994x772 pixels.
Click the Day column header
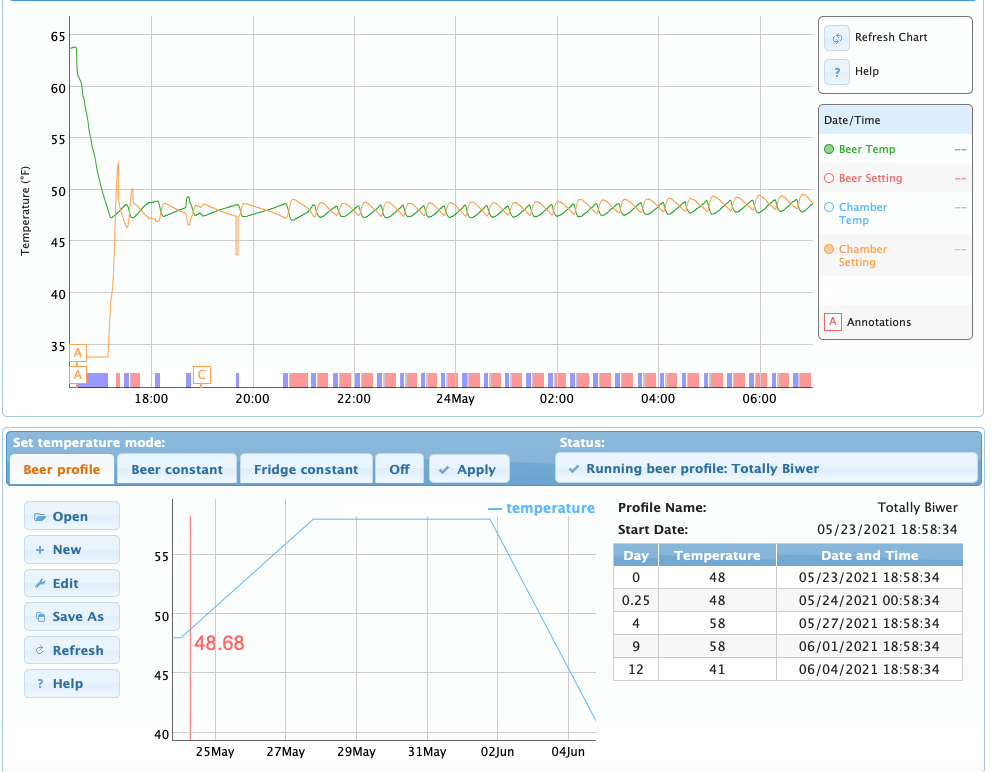(636, 555)
